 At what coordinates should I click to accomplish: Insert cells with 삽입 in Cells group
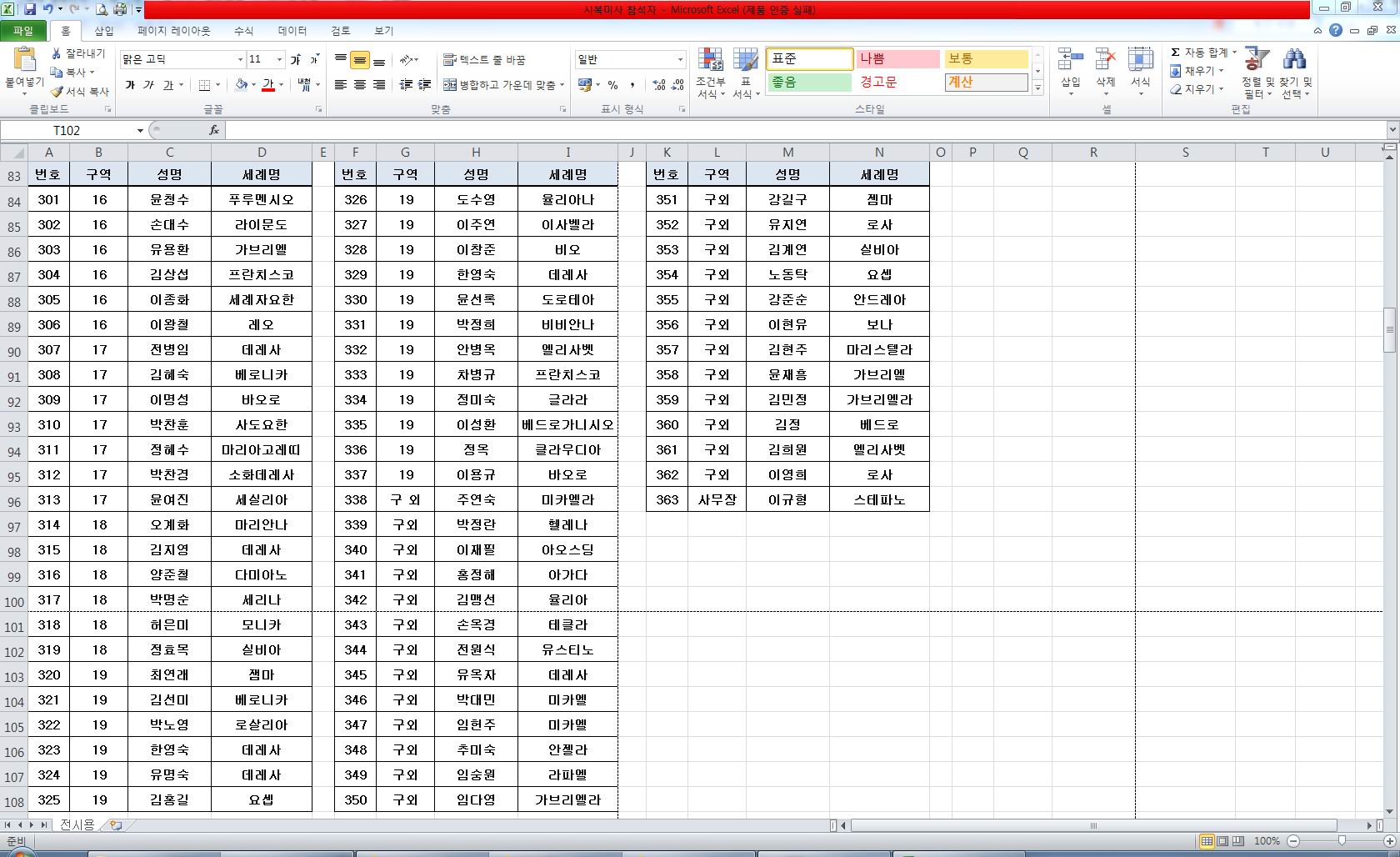[x=1071, y=72]
